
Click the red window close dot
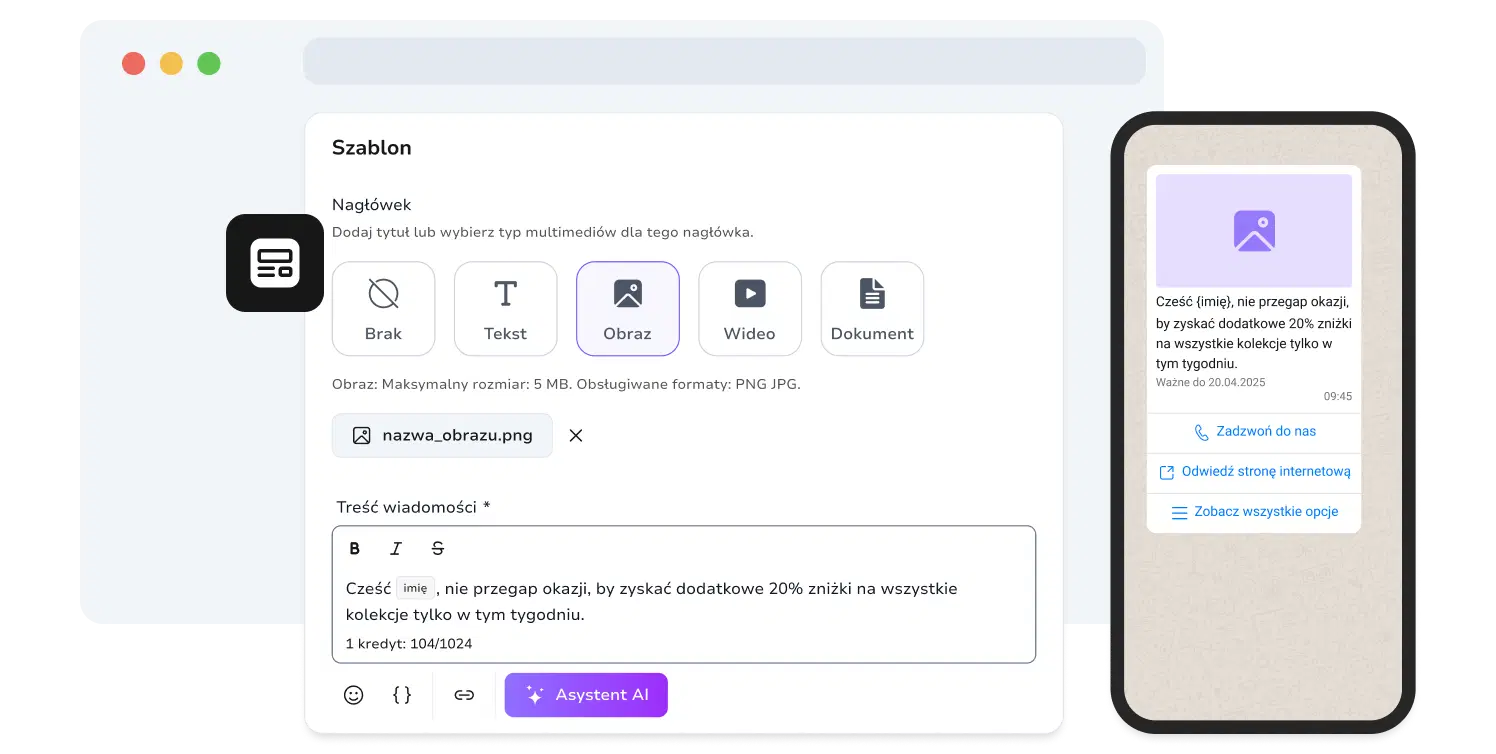point(134,64)
